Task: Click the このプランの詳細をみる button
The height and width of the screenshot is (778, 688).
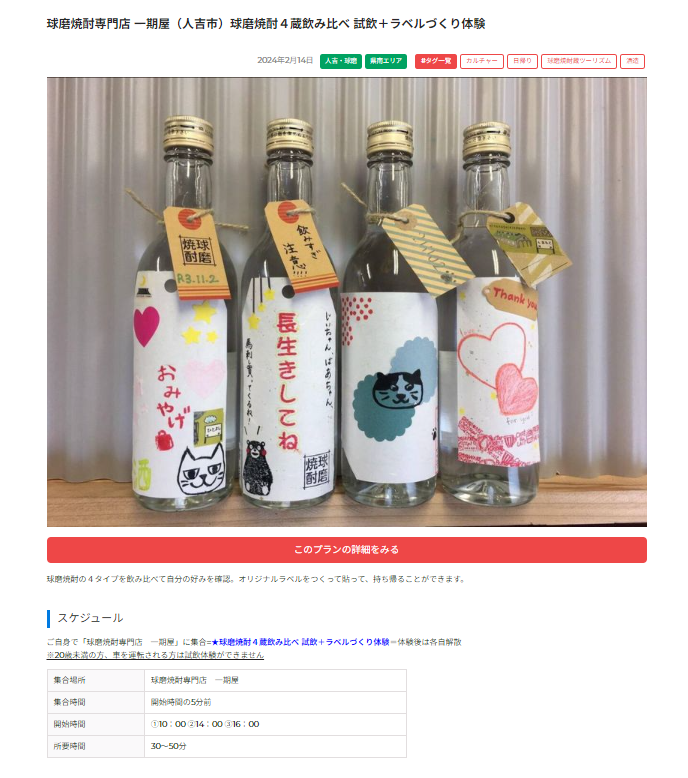Action: click(347, 549)
